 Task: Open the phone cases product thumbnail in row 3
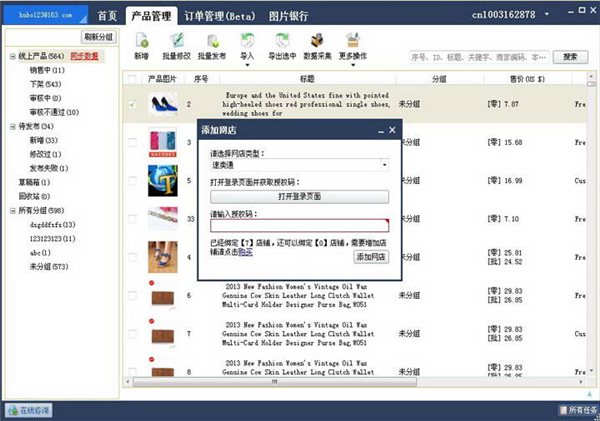pyautogui.click(x=163, y=142)
